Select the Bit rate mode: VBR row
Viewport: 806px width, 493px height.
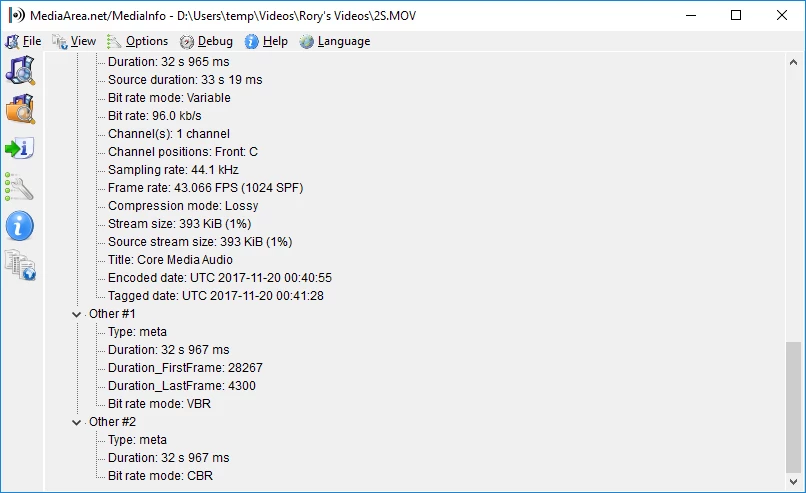pos(159,404)
